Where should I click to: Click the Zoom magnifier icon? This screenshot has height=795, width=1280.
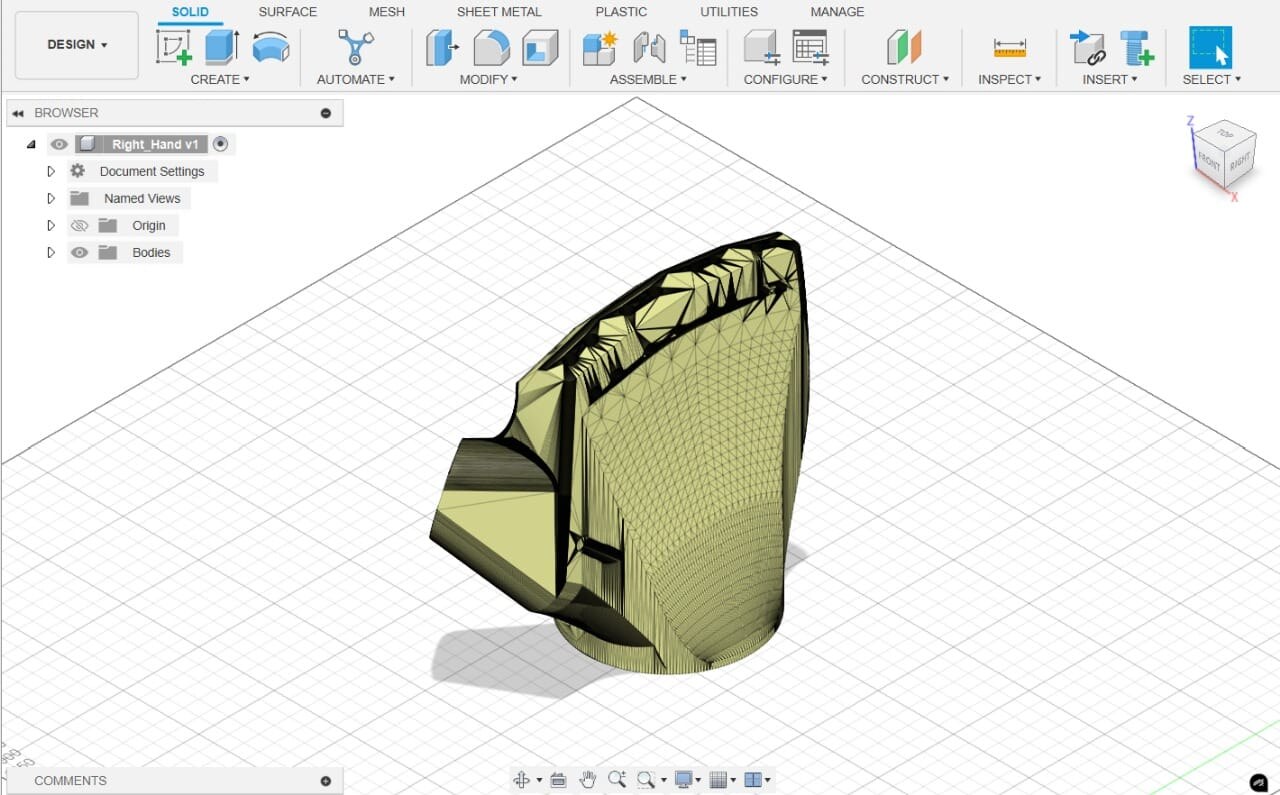616,780
